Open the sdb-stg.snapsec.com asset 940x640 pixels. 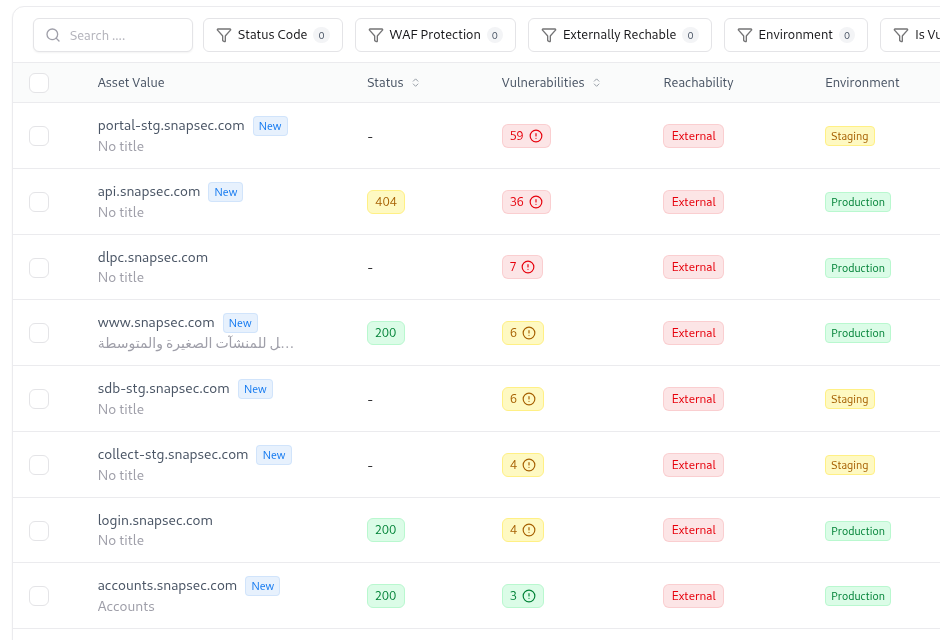click(x=164, y=389)
